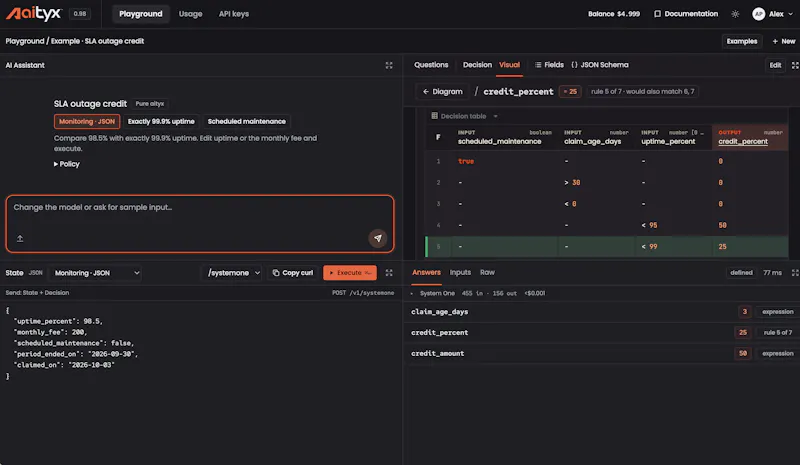Open the API keys tab
Viewport: 800px width, 465px height.
pos(234,14)
